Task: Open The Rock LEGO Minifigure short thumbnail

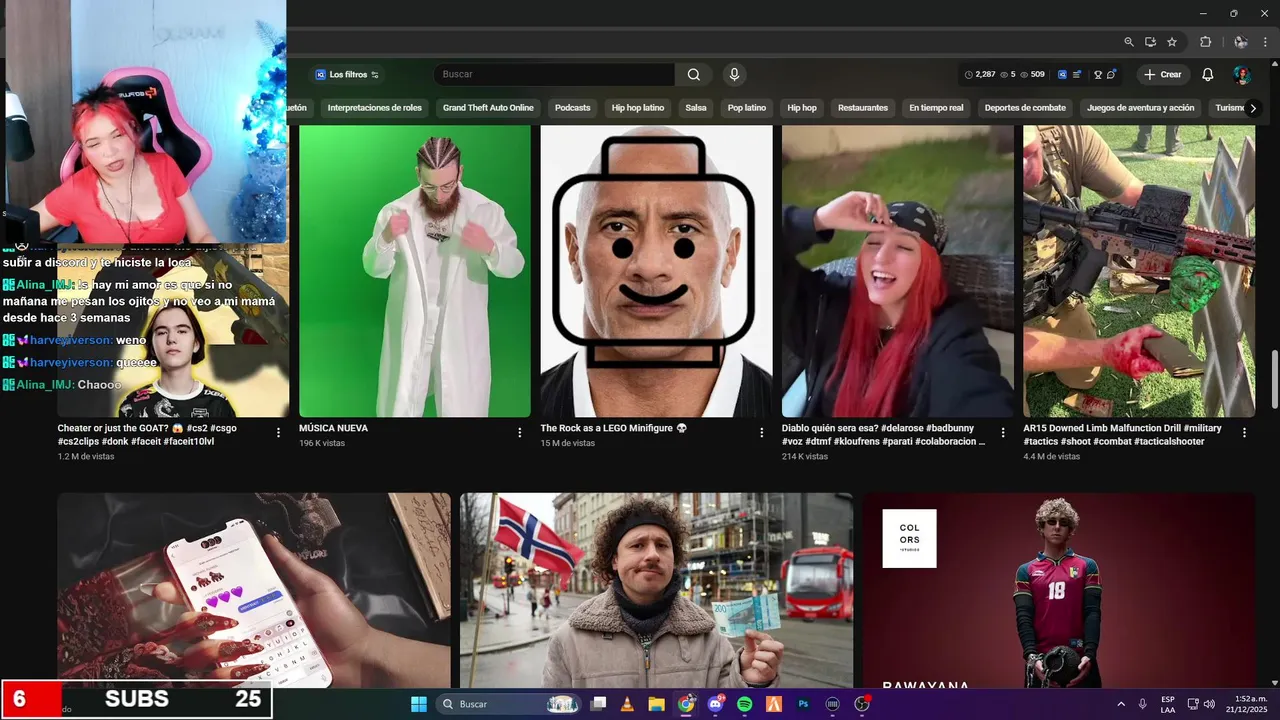Action: coord(656,271)
